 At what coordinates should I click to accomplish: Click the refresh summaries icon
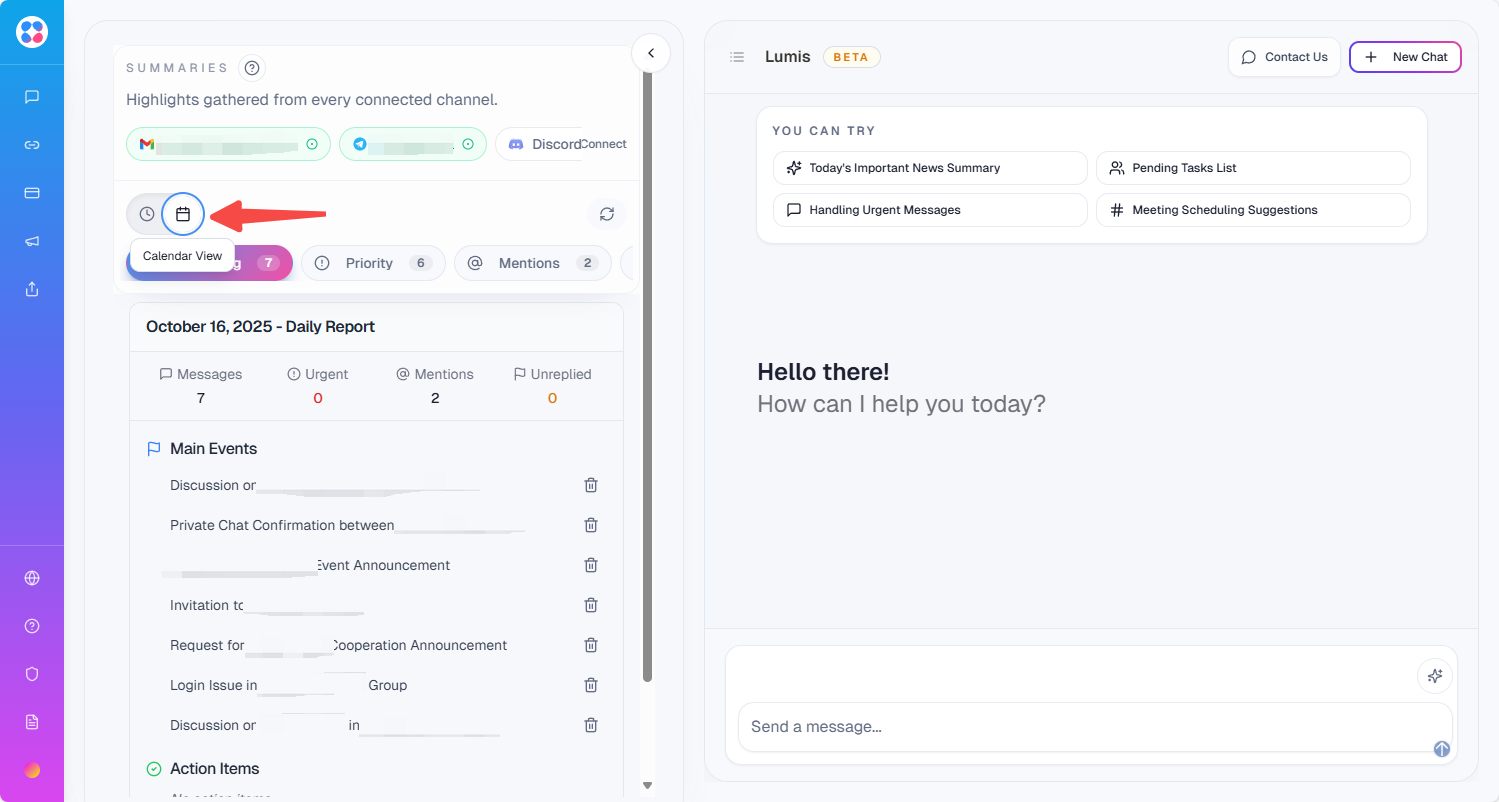[606, 214]
